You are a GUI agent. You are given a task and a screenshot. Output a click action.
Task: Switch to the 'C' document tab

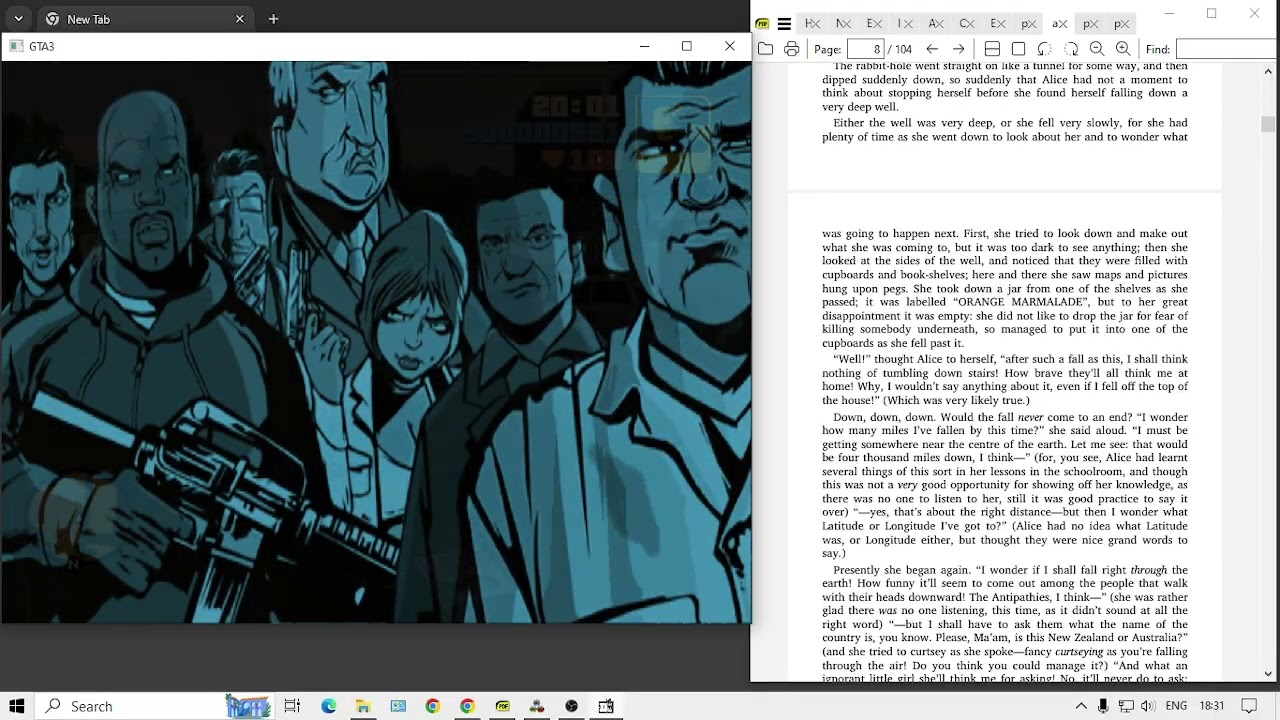pyautogui.click(x=967, y=24)
